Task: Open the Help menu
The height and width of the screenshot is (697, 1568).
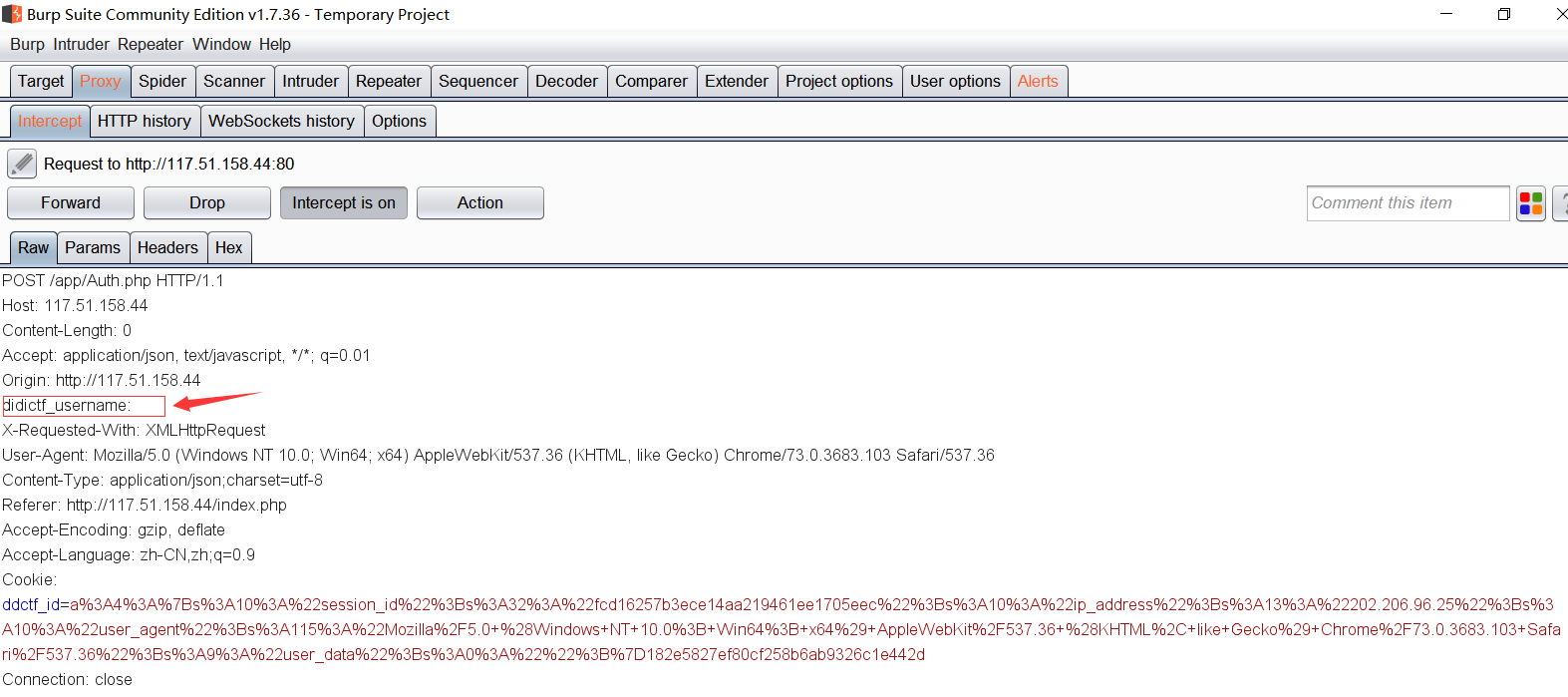Action: coord(275,45)
